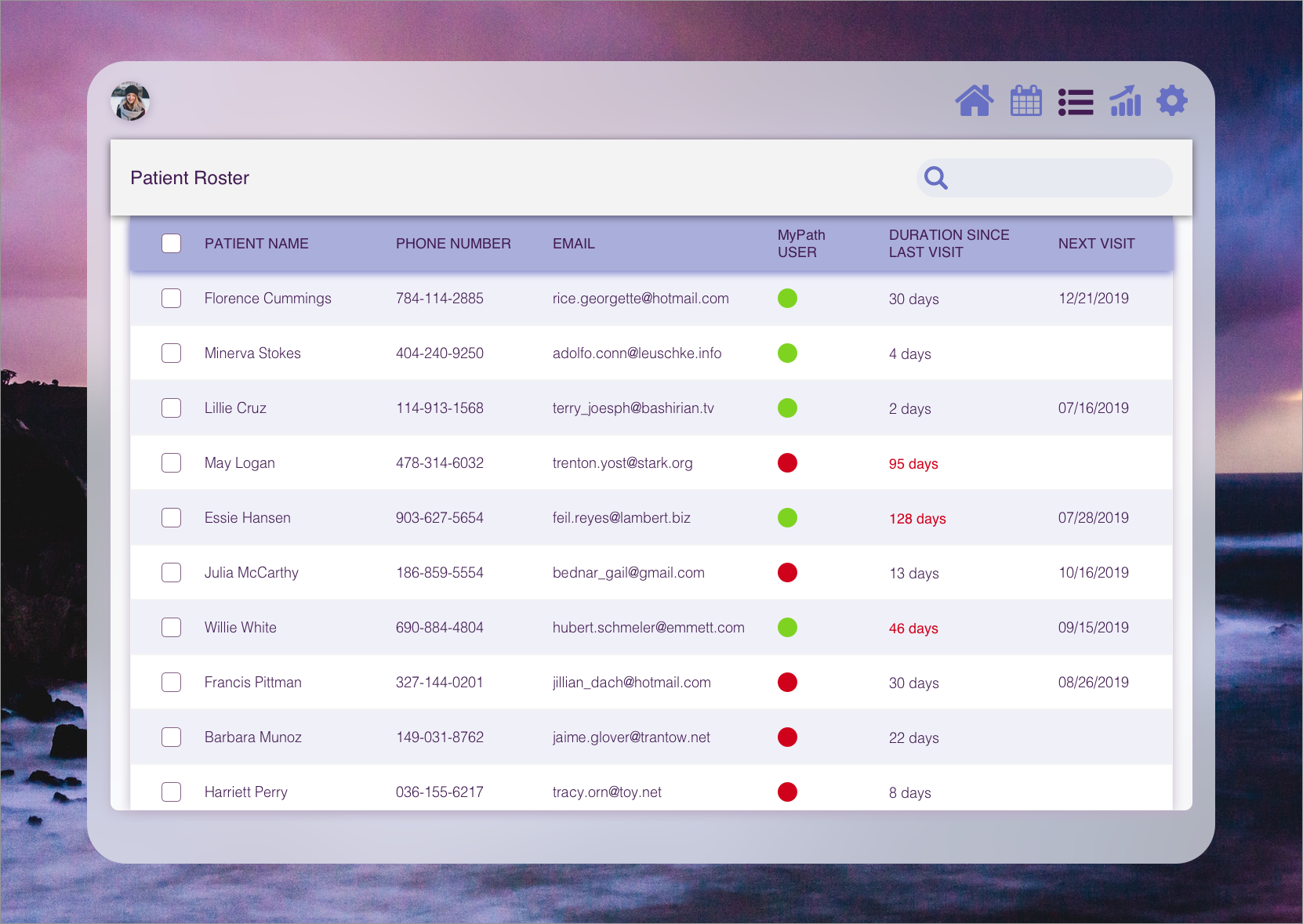Open the Home icon in top navigation
Viewport: 1303px width, 924px height.
click(x=975, y=100)
